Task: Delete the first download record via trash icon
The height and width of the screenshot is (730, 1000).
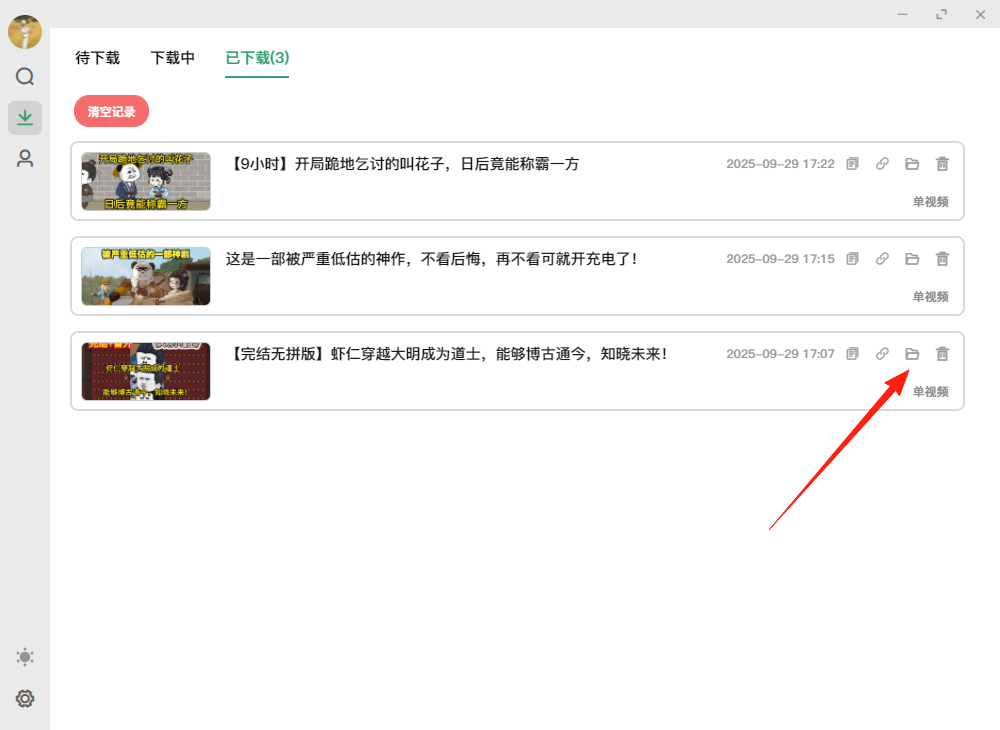Action: pyautogui.click(x=941, y=163)
